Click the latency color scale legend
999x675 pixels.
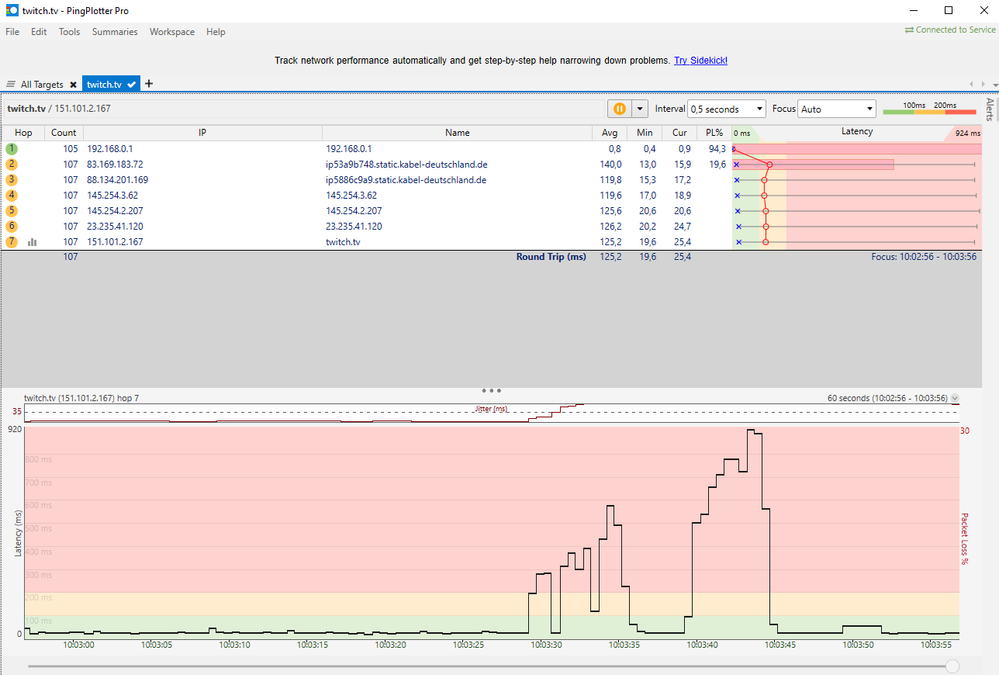click(x=930, y=108)
